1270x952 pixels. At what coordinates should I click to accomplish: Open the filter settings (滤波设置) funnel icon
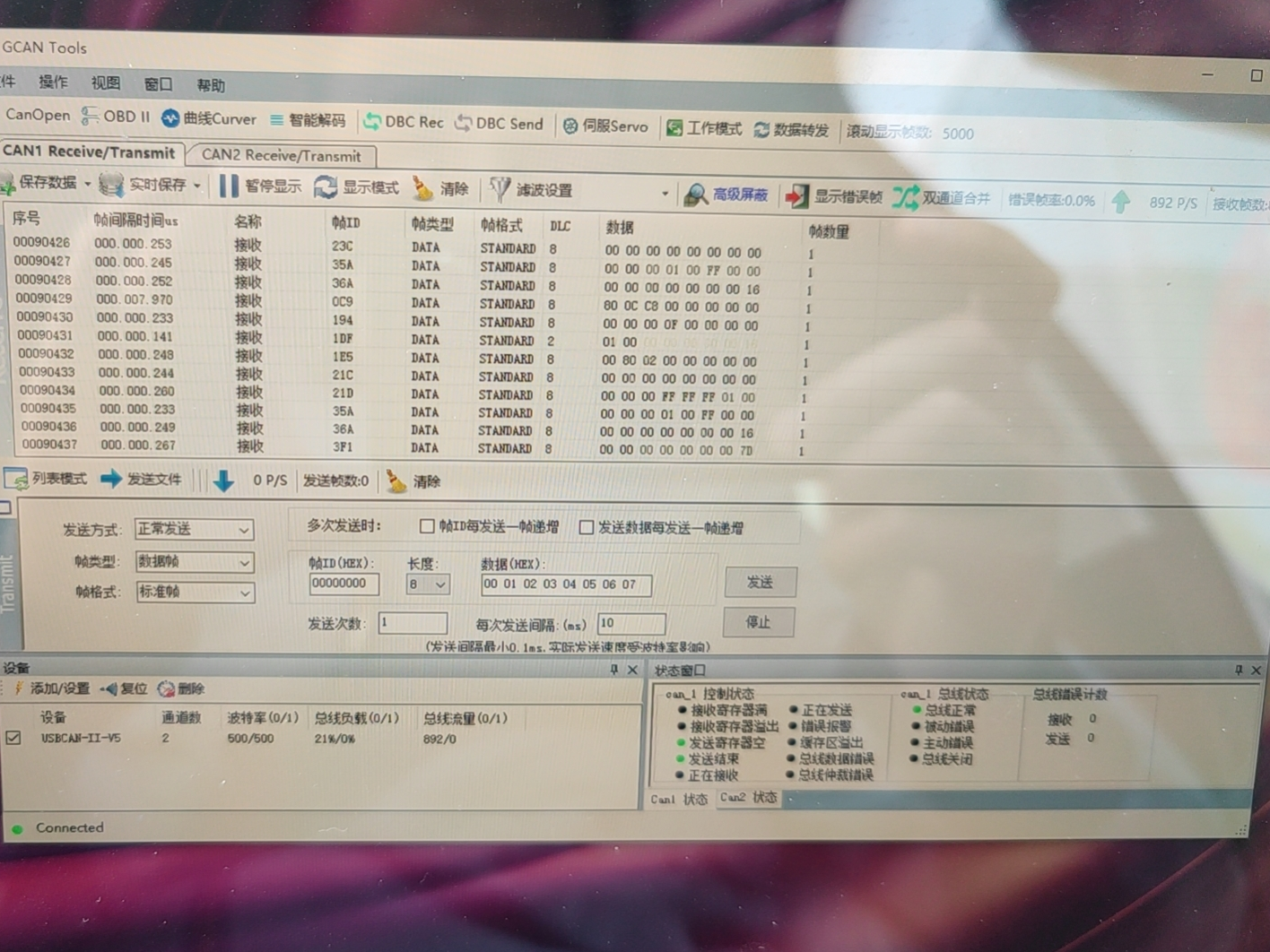point(500,189)
